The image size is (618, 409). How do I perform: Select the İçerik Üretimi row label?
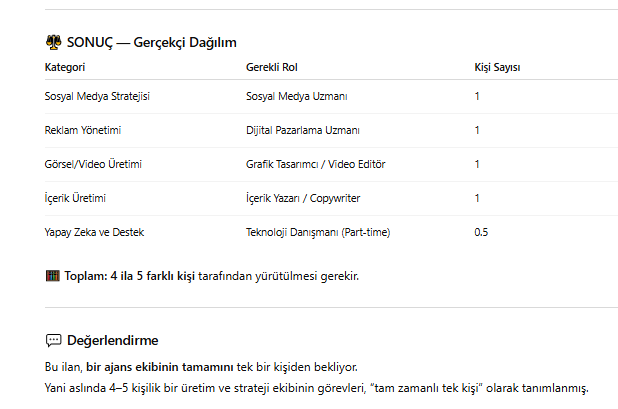point(75,198)
